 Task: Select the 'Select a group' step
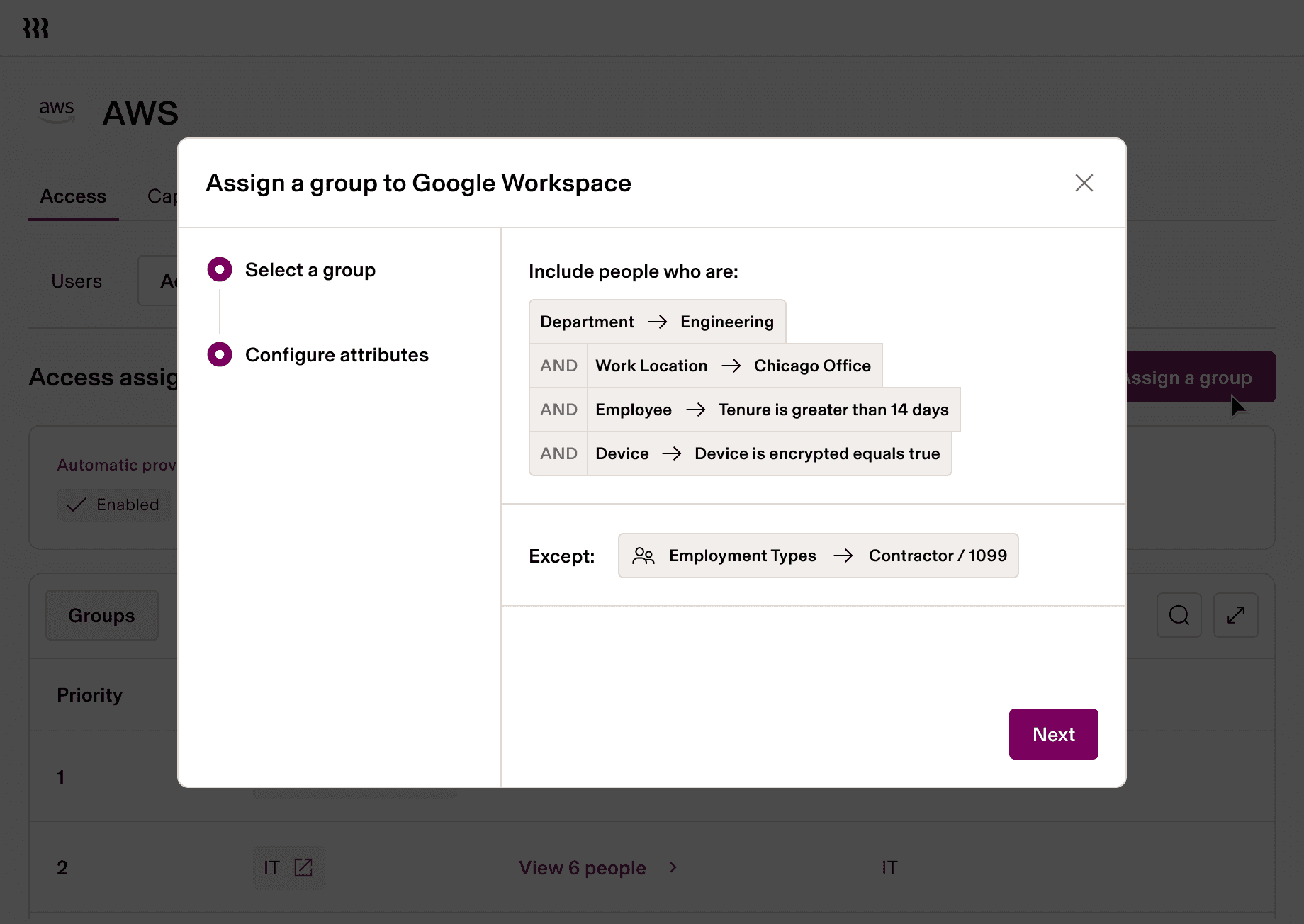[x=291, y=270]
